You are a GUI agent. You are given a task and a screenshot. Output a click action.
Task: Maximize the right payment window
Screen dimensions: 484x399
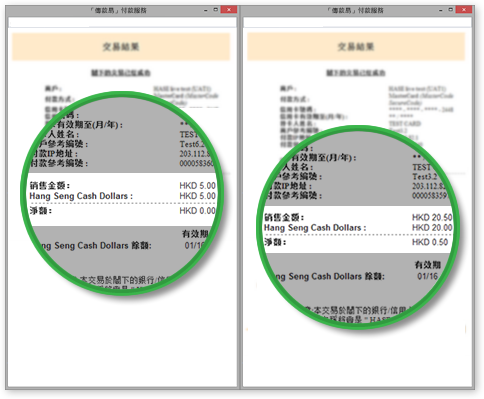tap(451, 10)
